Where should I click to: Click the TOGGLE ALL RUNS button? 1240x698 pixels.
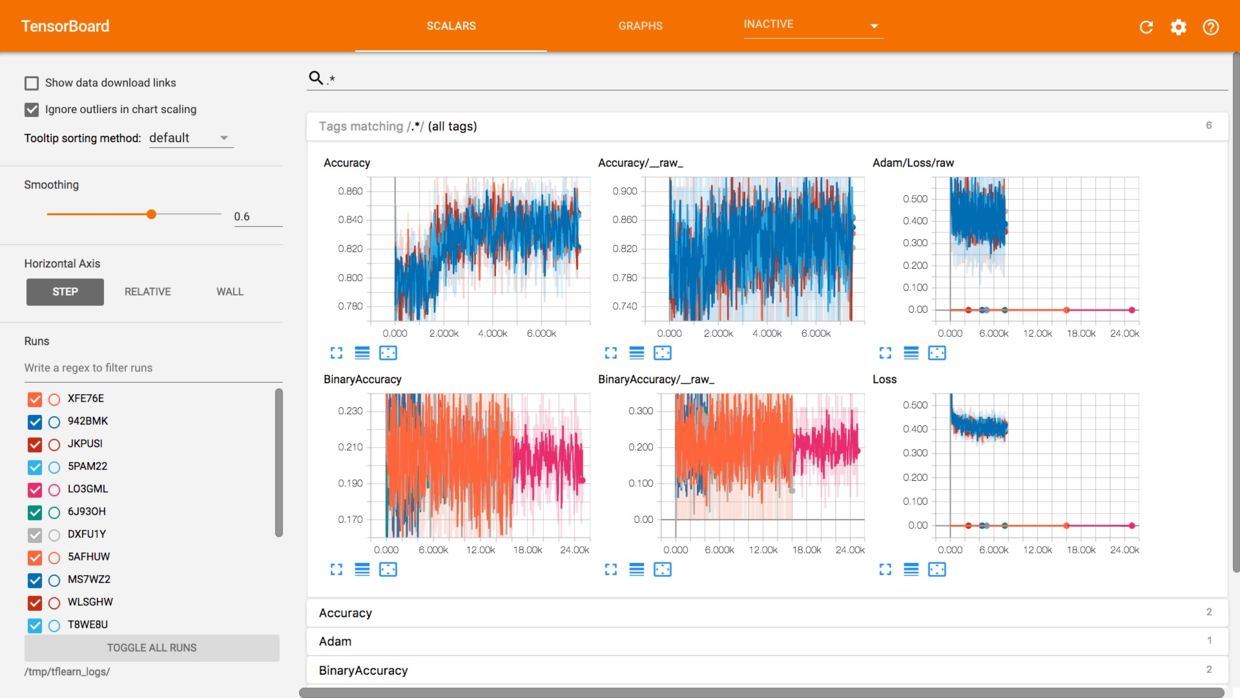click(x=152, y=648)
